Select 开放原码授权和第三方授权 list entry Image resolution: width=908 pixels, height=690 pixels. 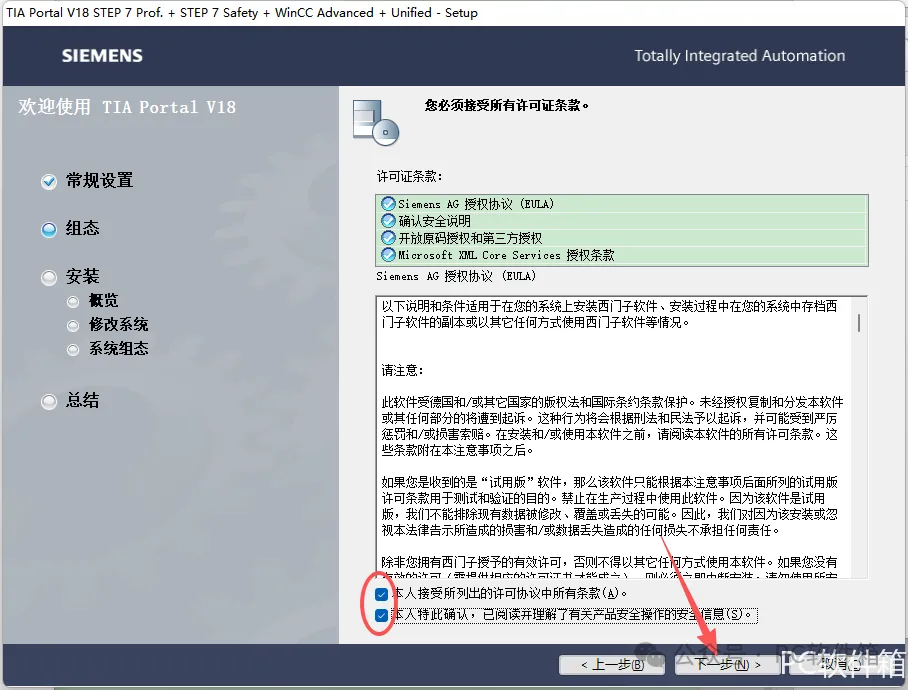point(621,238)
